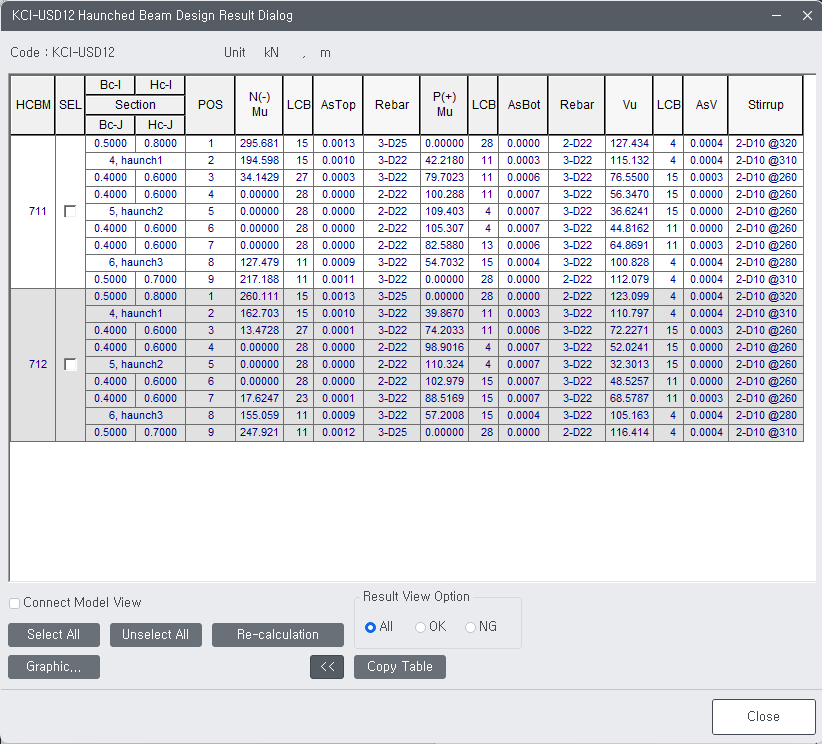The height and width of the screenshot is (744, 822).
Task: Click P(+) Mu value 110.324
Action: click(444, 364)
